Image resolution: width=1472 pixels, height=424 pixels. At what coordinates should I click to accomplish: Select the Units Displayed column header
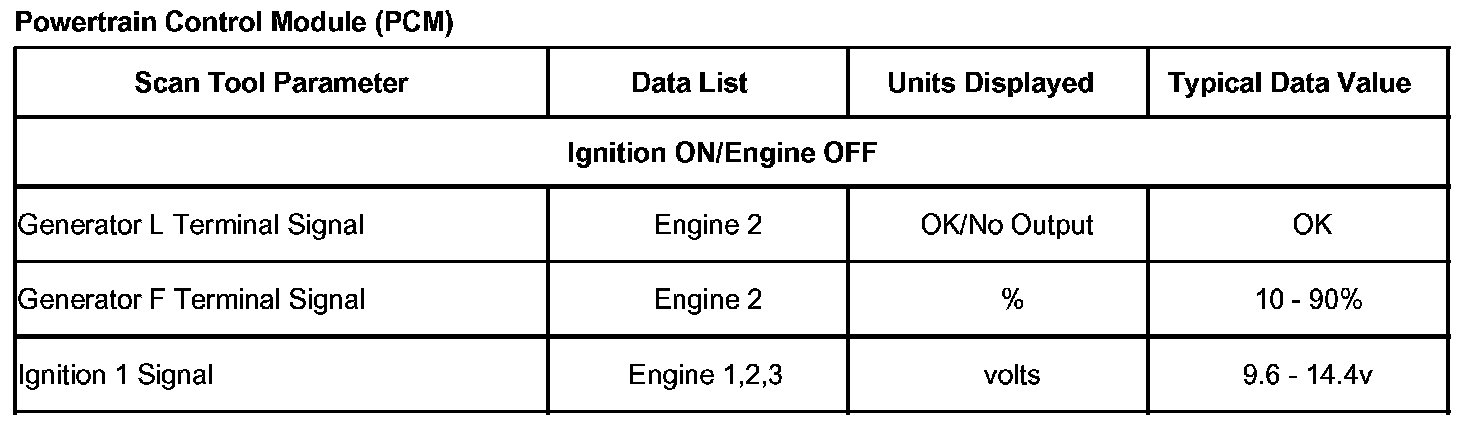click(x=990, y=83)
